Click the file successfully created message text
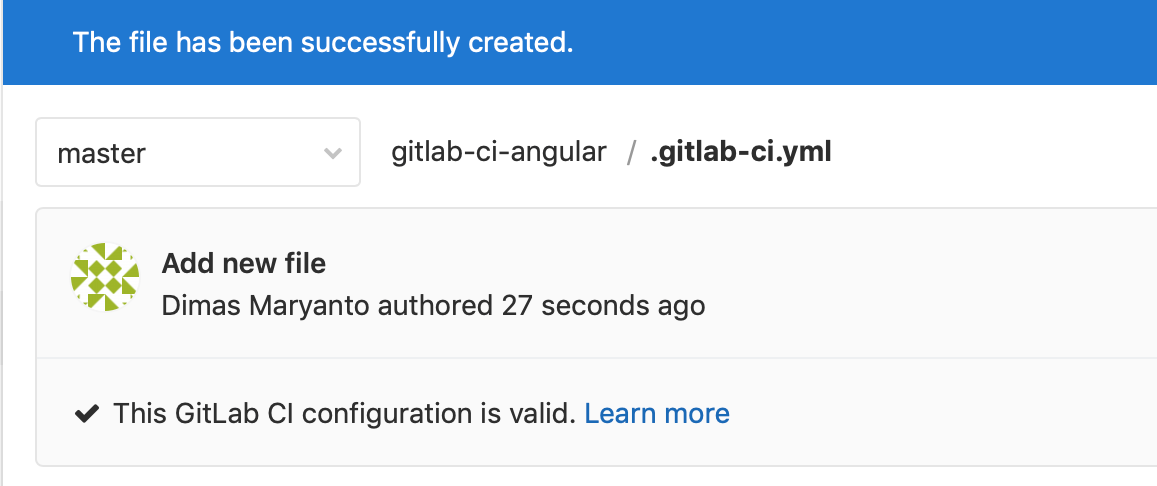The image size is (1157, 486). (x=323, y=43)
